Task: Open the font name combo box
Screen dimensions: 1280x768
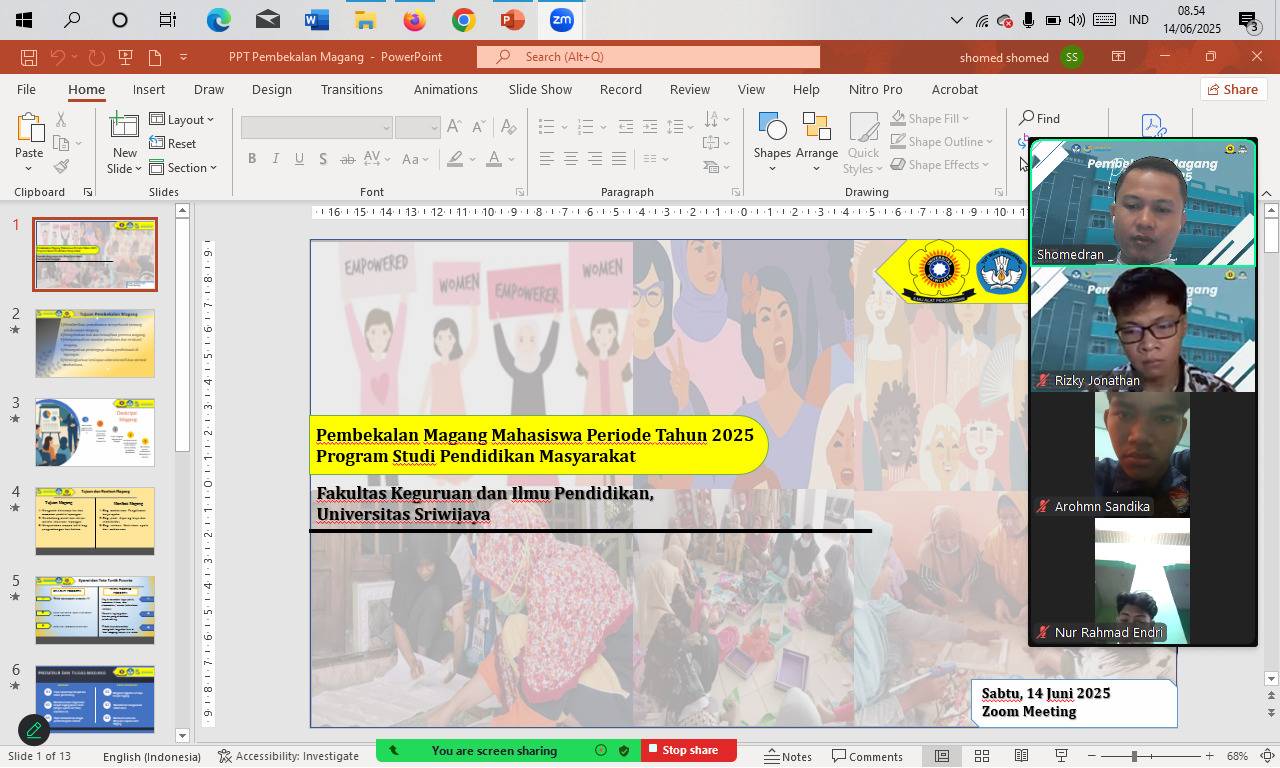Action: point(316,127)
